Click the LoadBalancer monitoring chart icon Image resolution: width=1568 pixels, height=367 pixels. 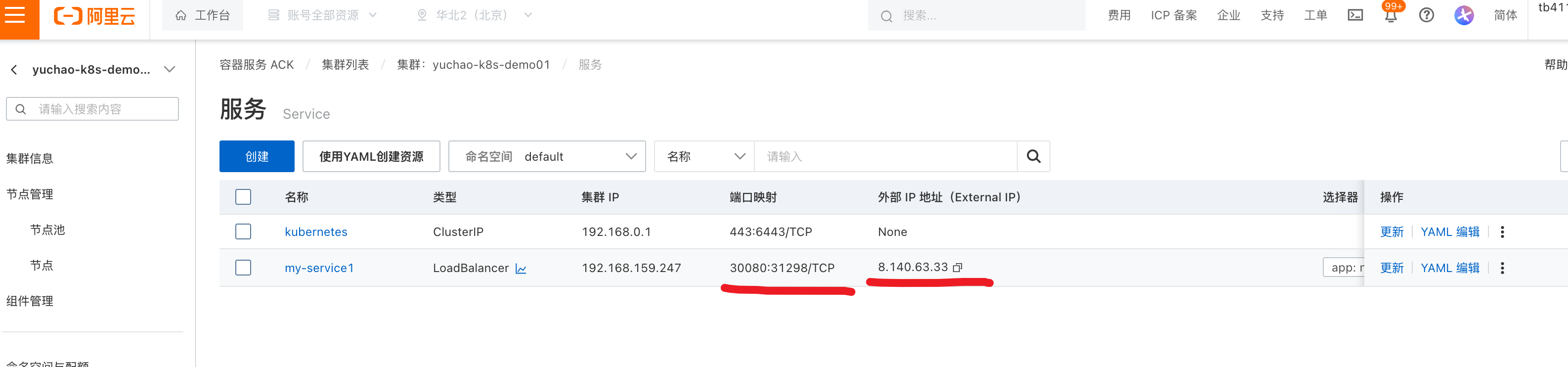tap(521, 269)
